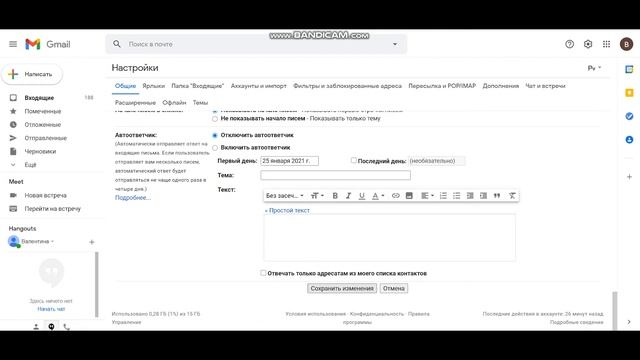Screen dimensions: 640x360
Task: Select Включить автоответчик radio button
Action: coord(215,148)
